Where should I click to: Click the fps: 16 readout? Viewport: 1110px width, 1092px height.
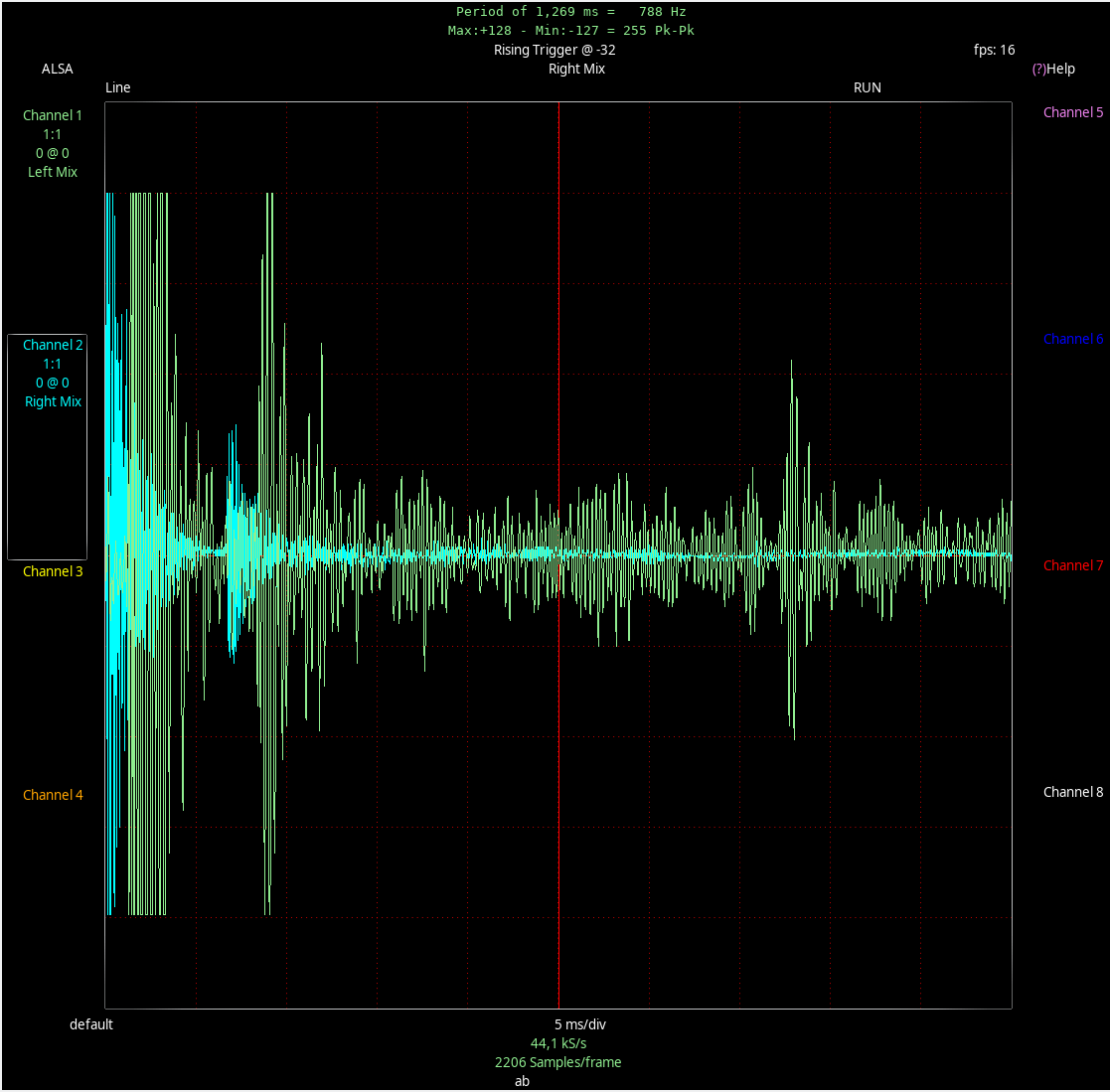994,51
